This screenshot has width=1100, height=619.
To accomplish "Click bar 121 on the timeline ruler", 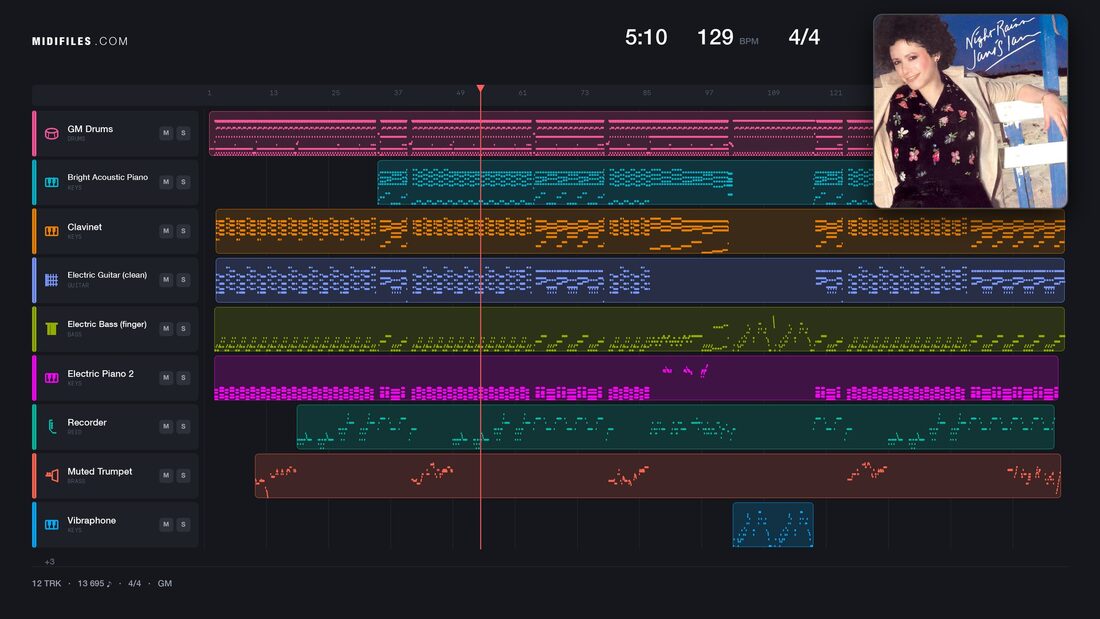I will click(836, 93).
